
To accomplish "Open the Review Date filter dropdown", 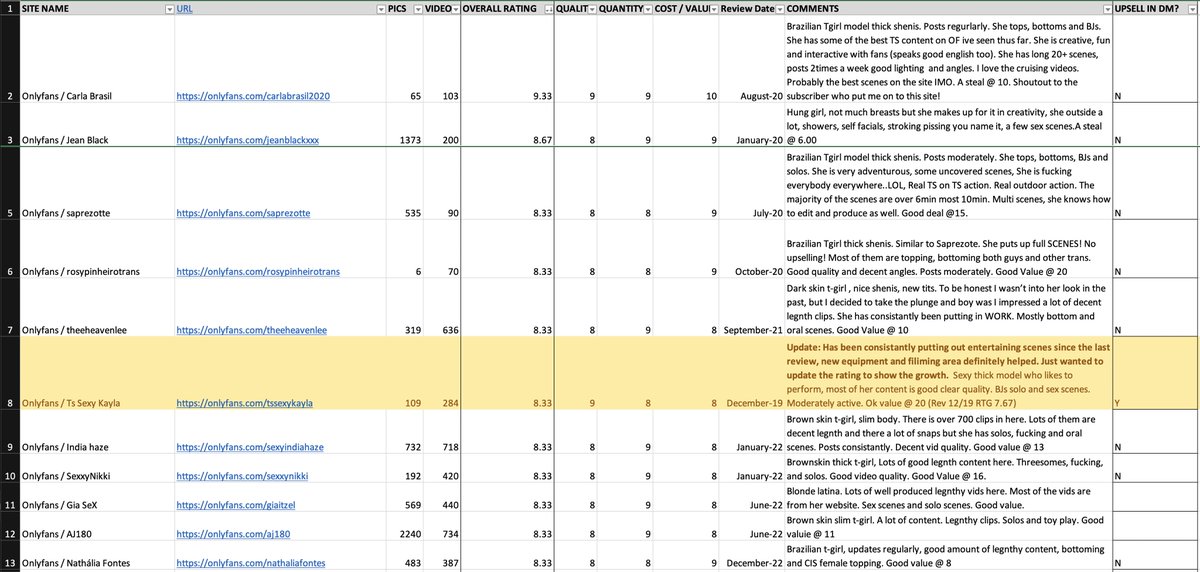I will [779, 8].
